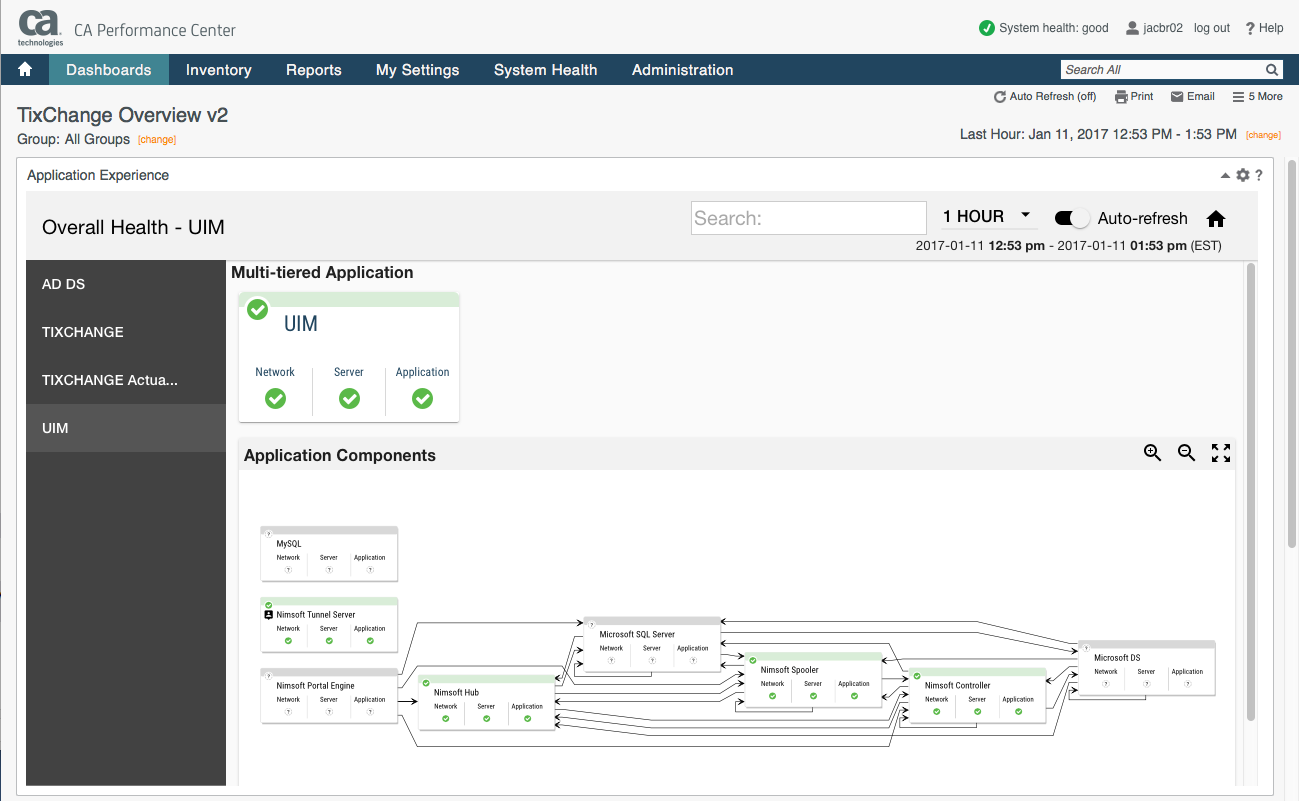Open the home view in Application Experience
Viewport: 1299px width, 801px height.
(x=1215, y=218)
